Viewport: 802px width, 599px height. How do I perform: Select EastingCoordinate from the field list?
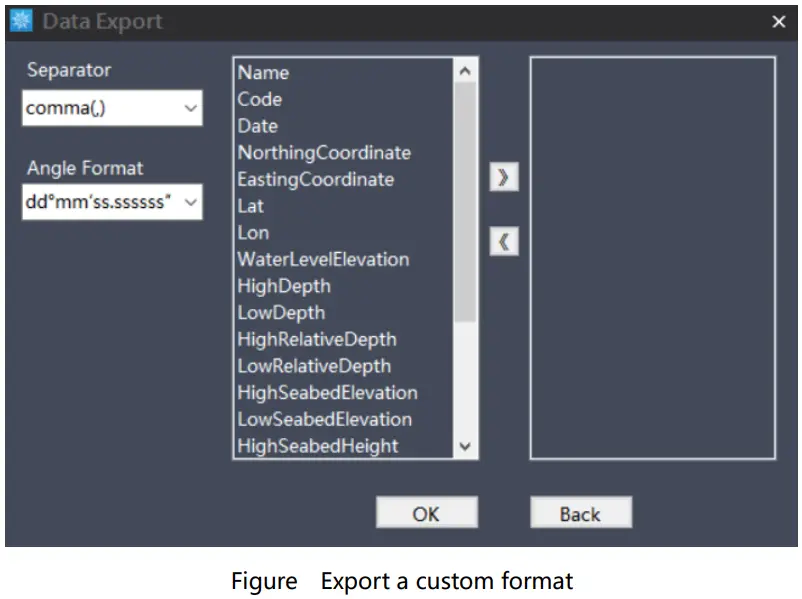point(315,179)
